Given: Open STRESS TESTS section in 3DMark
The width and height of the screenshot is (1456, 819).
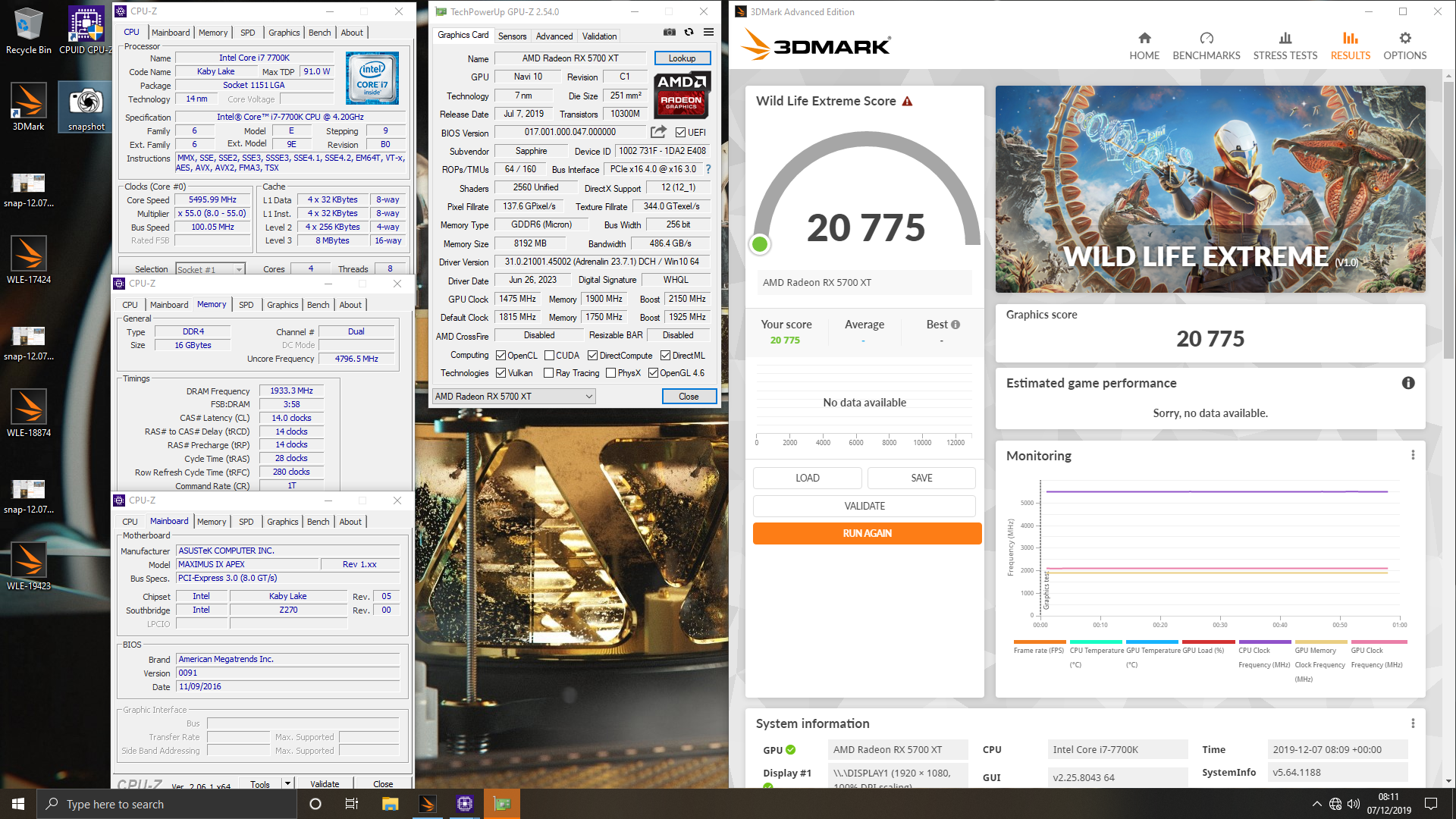Looking at the screenshot, I should click(1285, 45).
